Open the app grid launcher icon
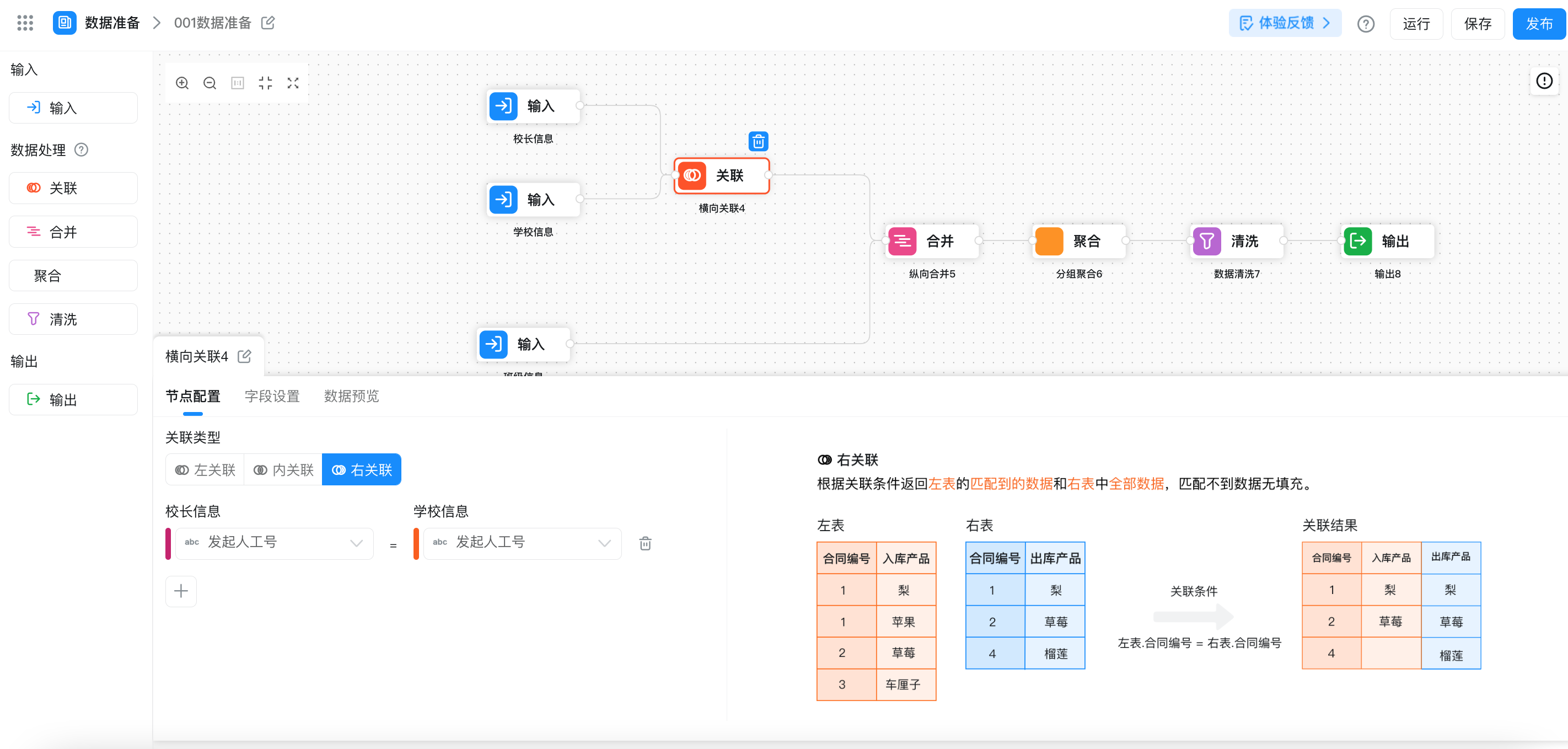 25,23
